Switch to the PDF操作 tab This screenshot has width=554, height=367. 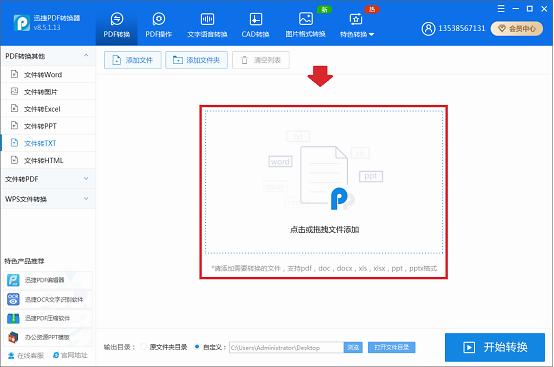(x=159, y=25)
